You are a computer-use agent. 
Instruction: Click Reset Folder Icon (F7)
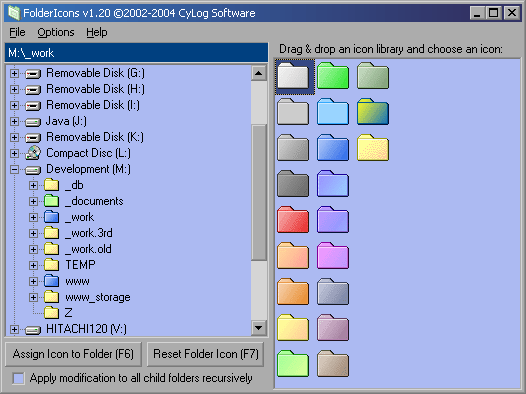click(206, 354)
